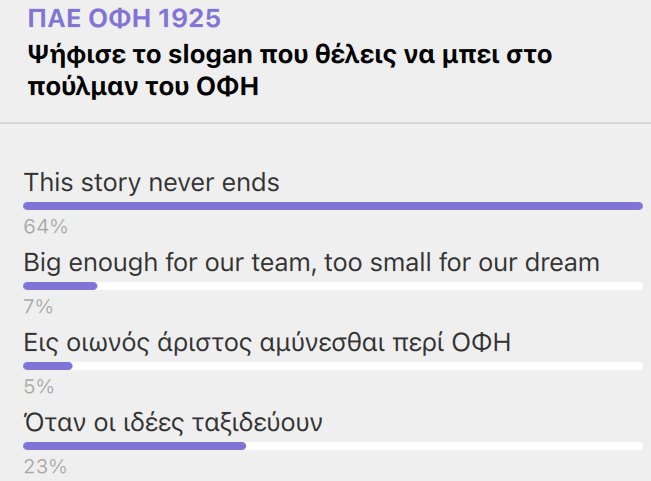The width and height of the screenshot is (651, 481).
Task: Vote for 'Εις οιωνός άριστος αμύνεσθαι περί ΟΦΗ'
Action: (x=267, y=343)
